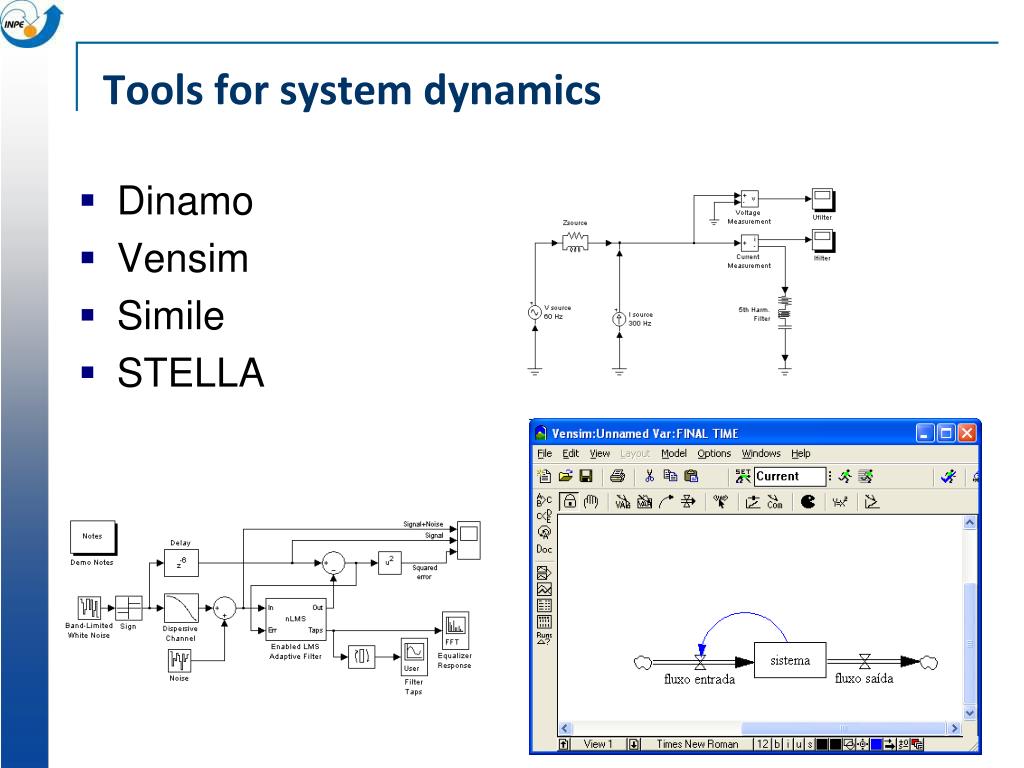Open the Table analysis tool
The height and width of the screenshot is (768, 1024).
544,605
